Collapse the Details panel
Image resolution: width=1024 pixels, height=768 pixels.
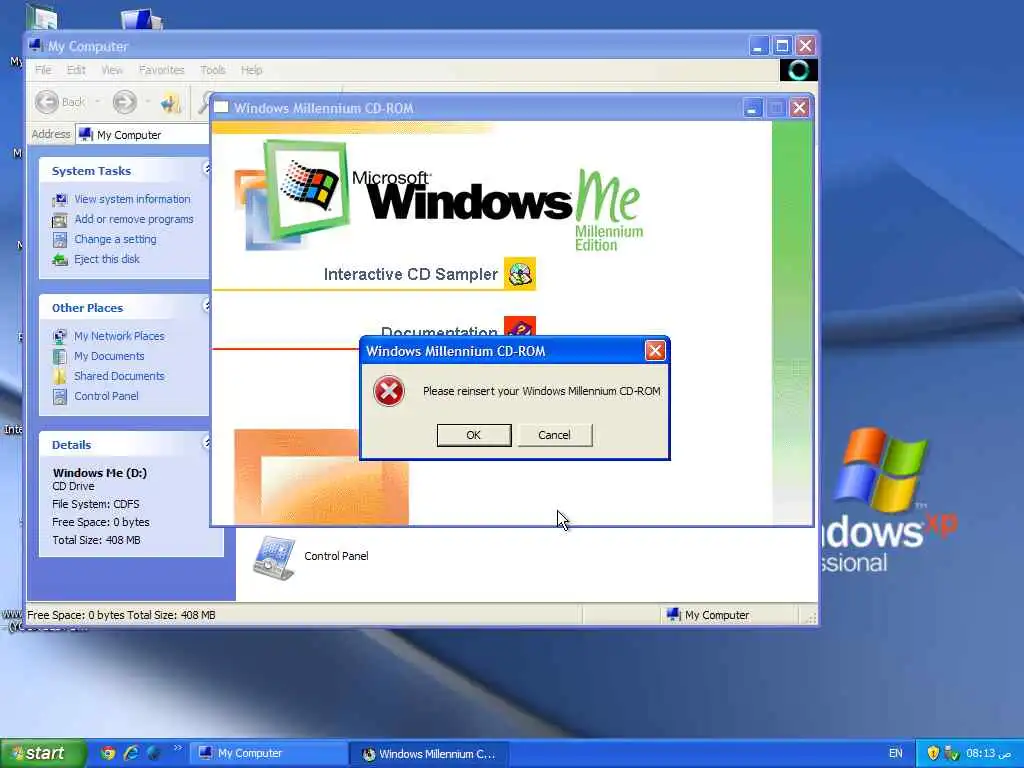[x=206, y=443]
